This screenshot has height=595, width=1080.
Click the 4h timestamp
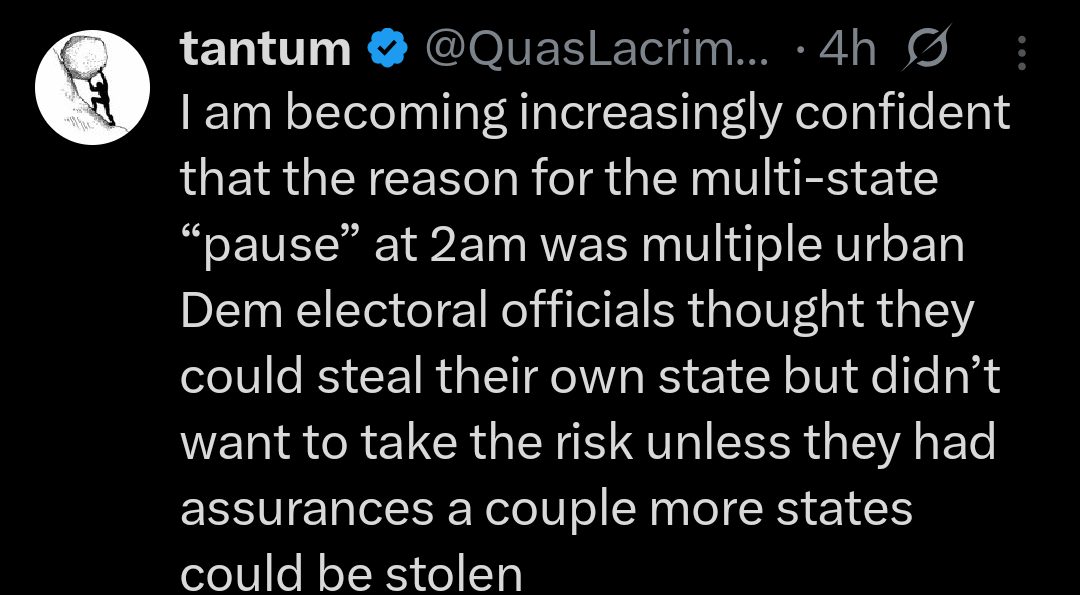point(849,50)
